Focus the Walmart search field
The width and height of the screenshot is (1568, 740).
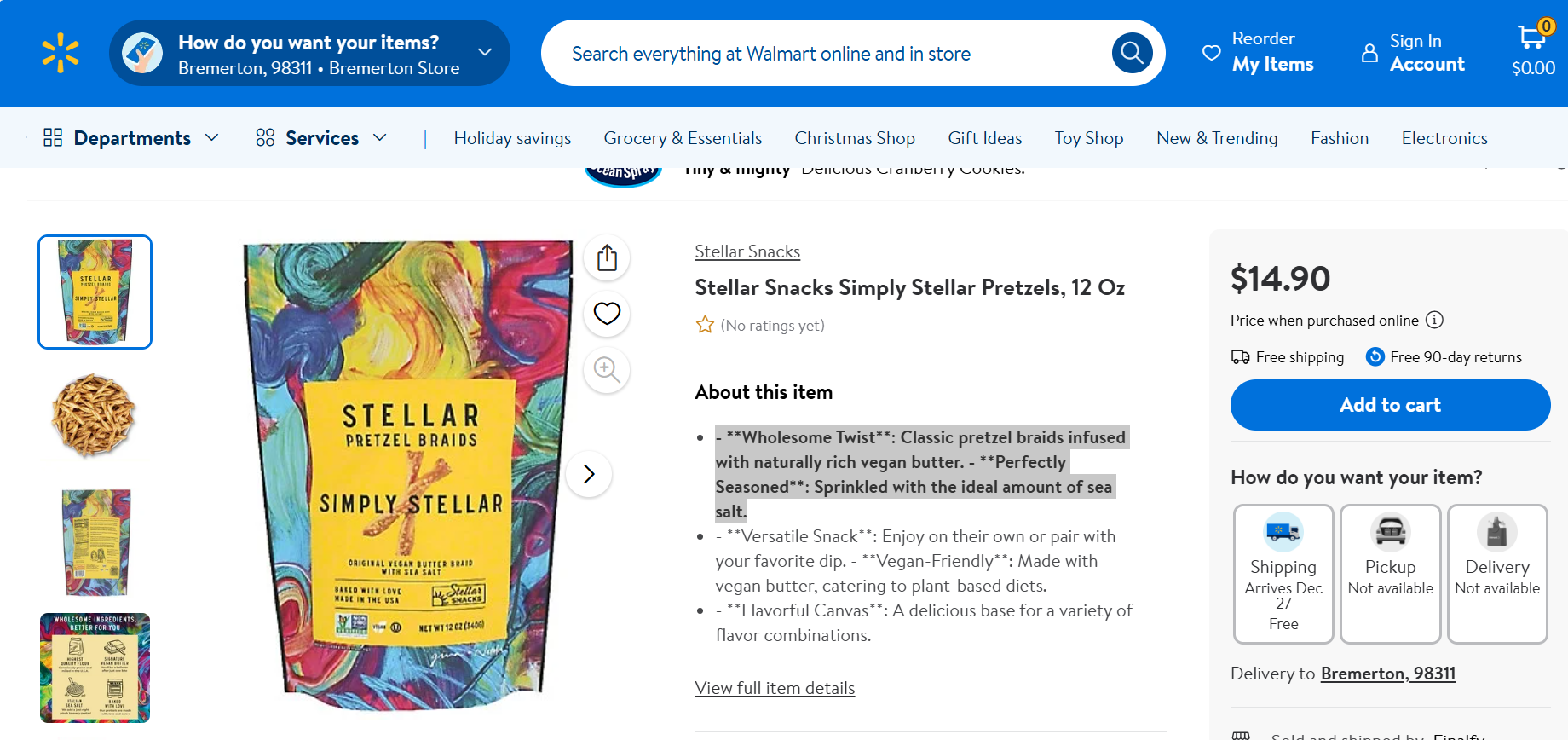click(818, 54)
